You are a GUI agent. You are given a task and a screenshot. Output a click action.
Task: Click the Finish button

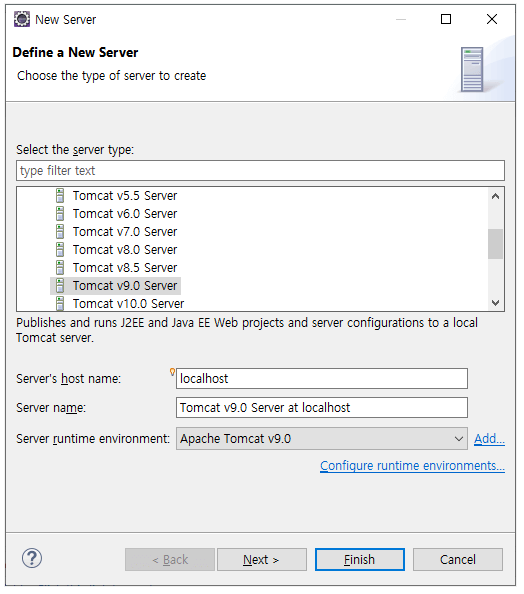pos(360,560)
